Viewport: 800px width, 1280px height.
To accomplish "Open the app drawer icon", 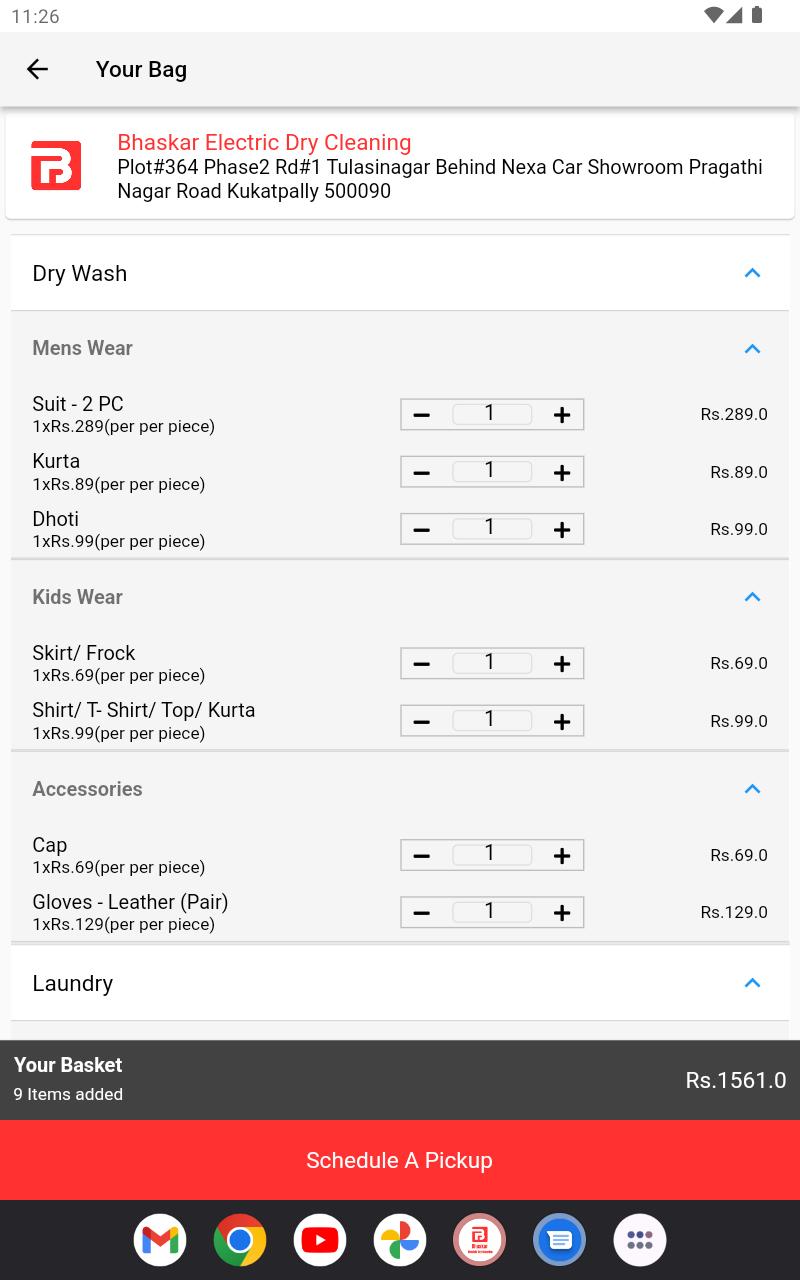I will (x=640, y=1240).
